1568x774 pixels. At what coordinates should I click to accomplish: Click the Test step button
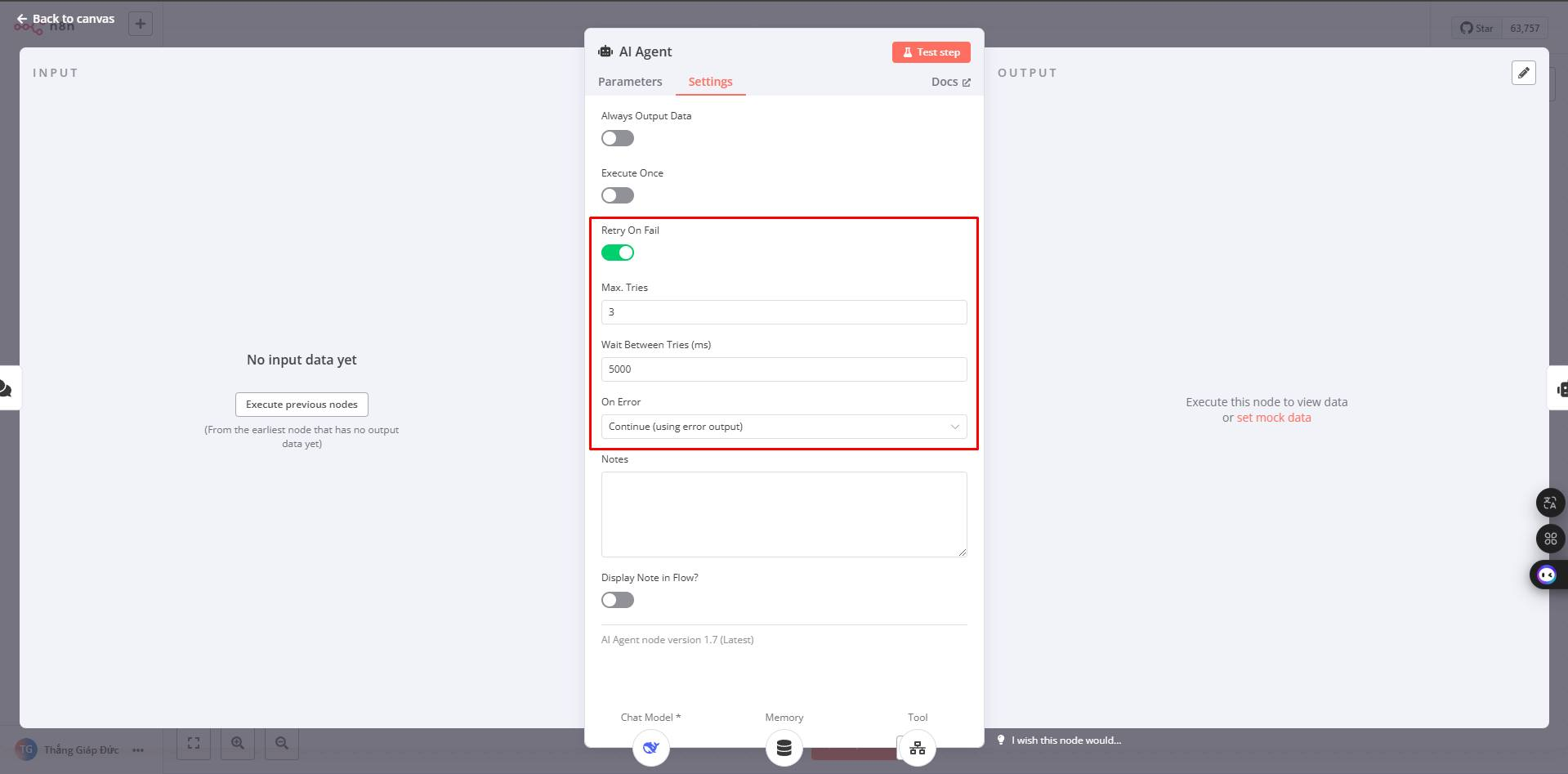pyautogui.click(x=931, y=52)
